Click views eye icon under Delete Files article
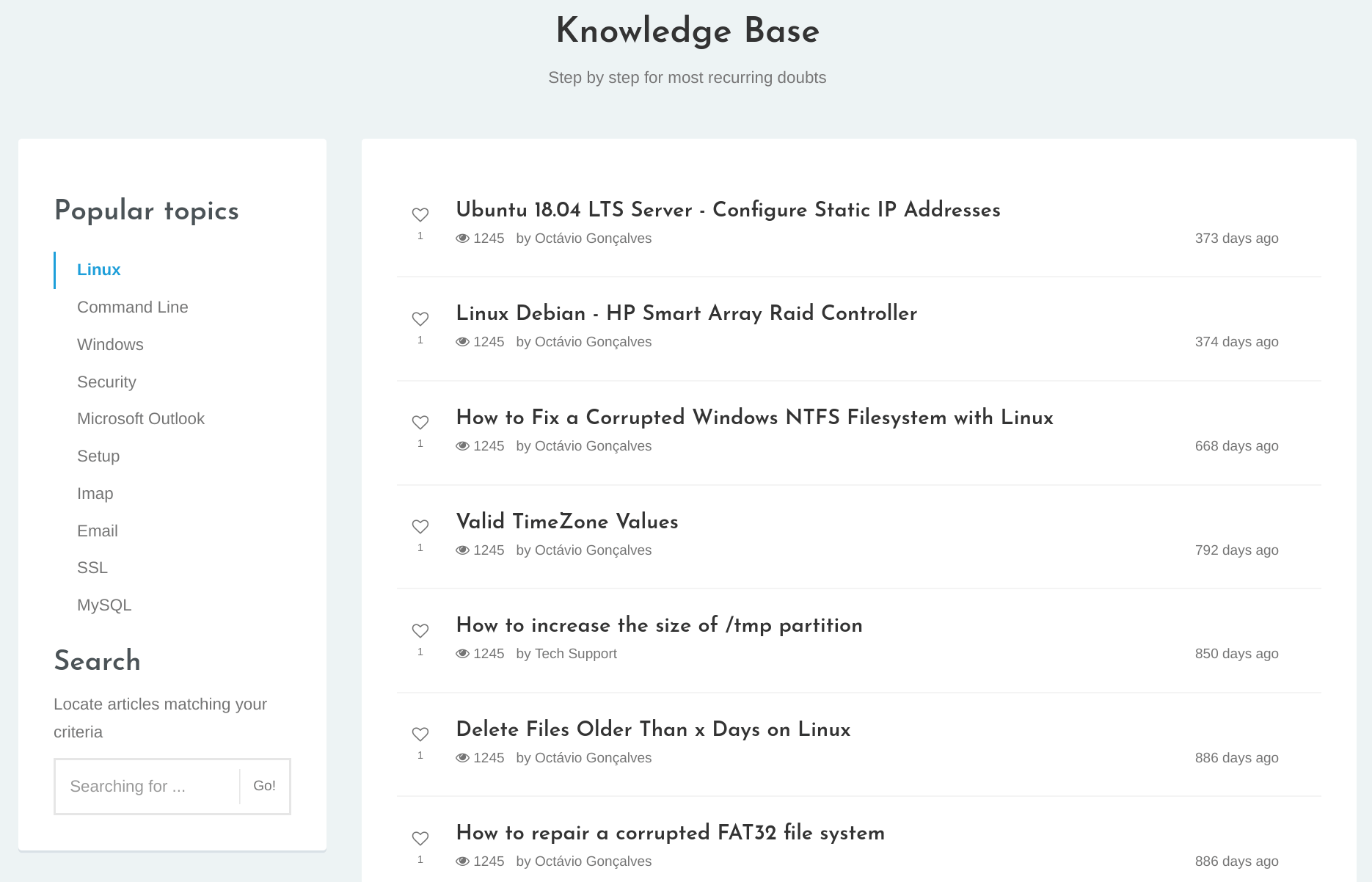The width and height of the screenshot is (1372, 882). [x=462, y=758]
